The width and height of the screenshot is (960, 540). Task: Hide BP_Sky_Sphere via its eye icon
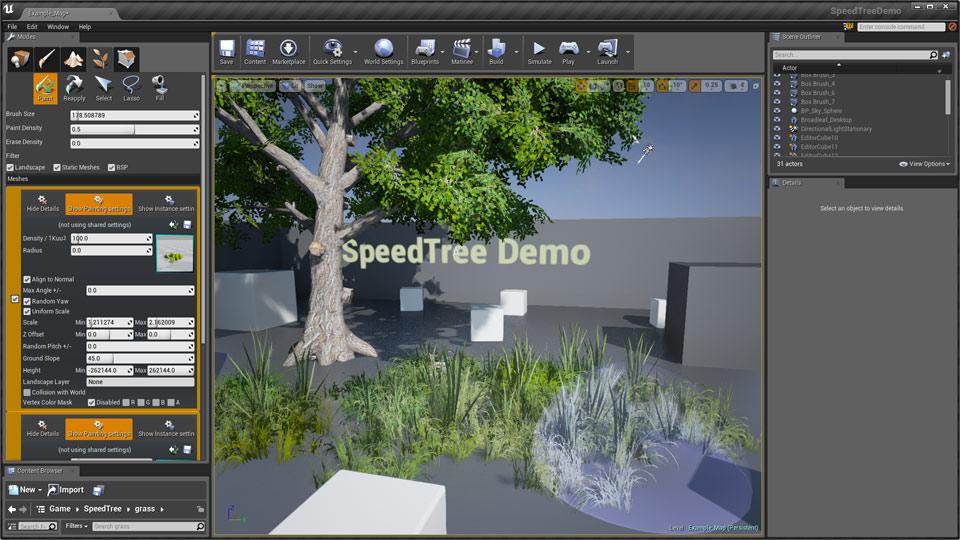(x=778, y=111)
